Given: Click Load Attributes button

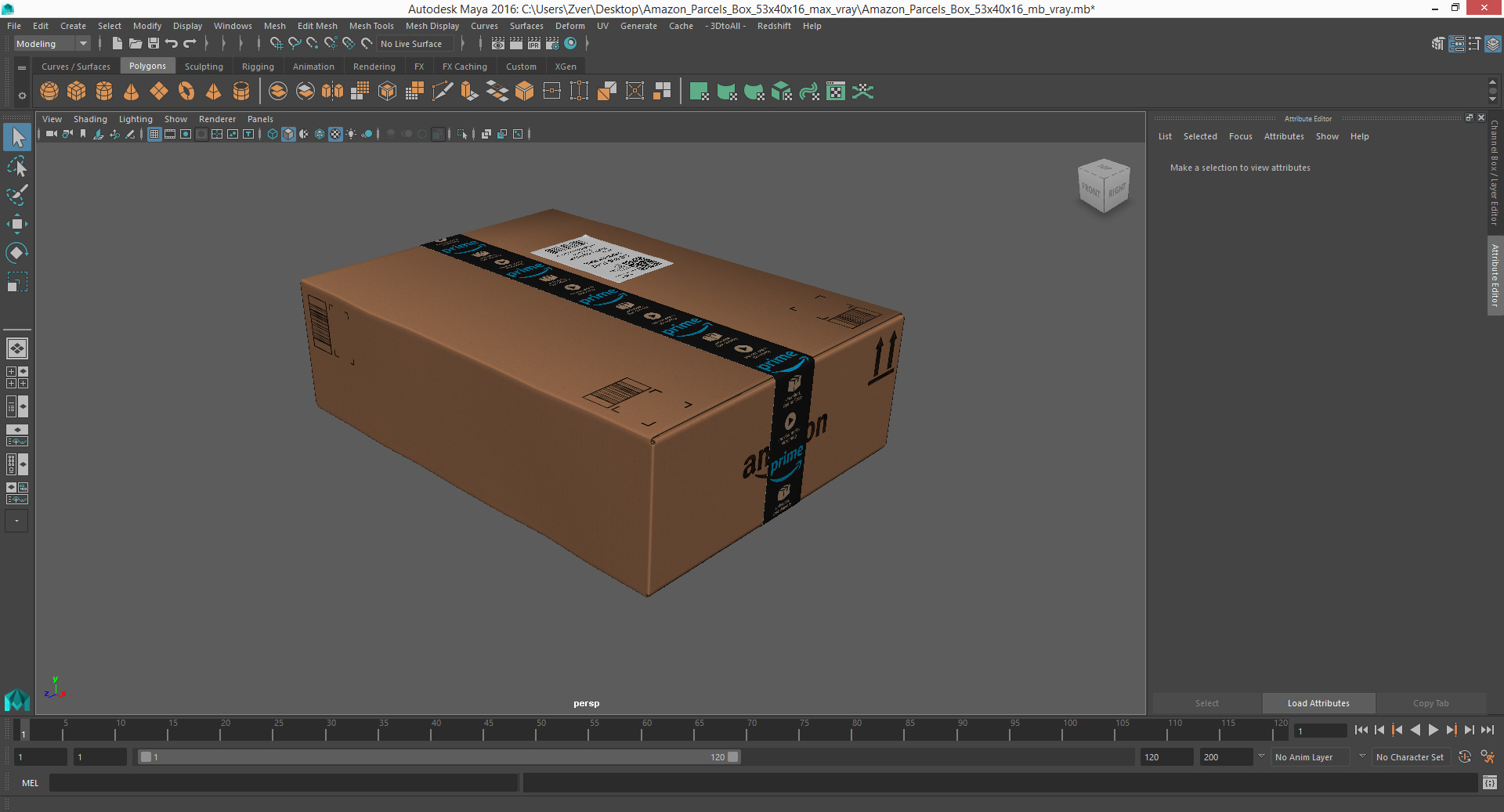Looking at the screenshot, I should pyautogui.click(x=1318, y=703).
